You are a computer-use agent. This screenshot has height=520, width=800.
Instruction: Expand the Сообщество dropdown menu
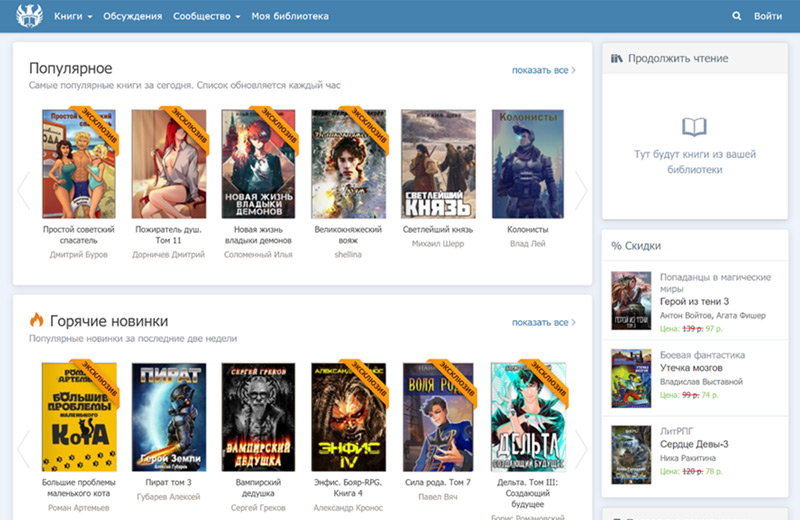(x=206, y=16)
